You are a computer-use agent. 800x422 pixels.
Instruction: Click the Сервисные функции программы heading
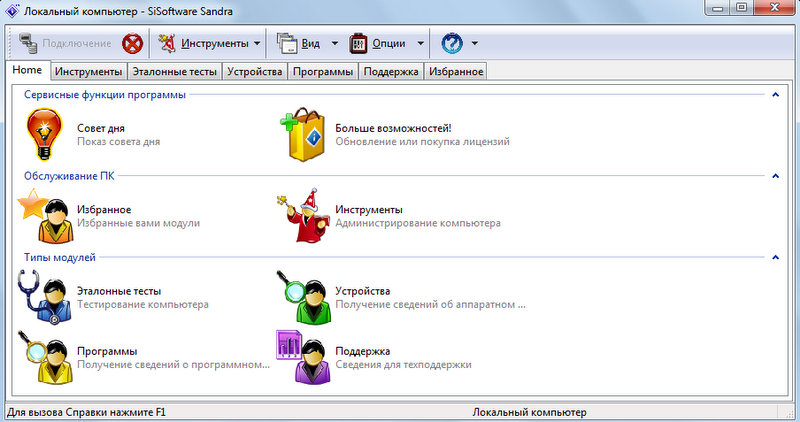click(105, 94)
